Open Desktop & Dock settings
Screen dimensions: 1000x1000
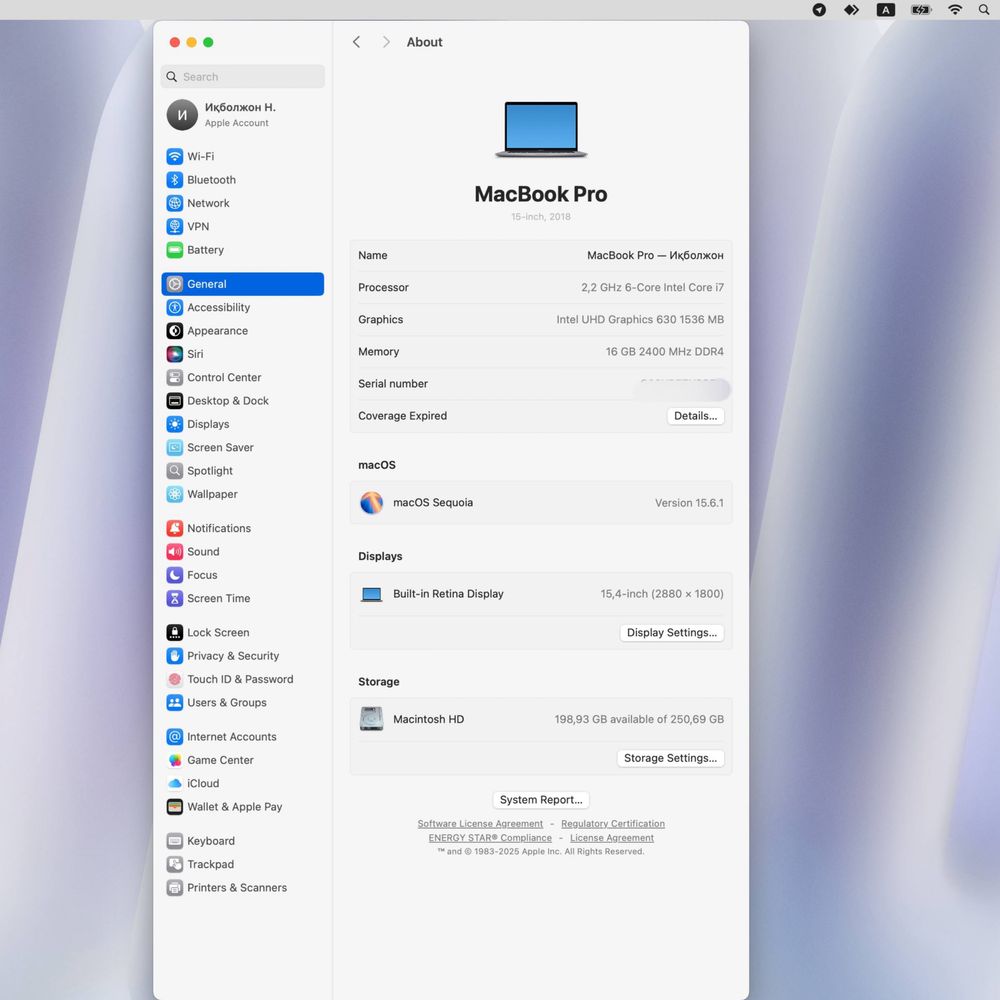pyautogui.click(x=242, y=401)
